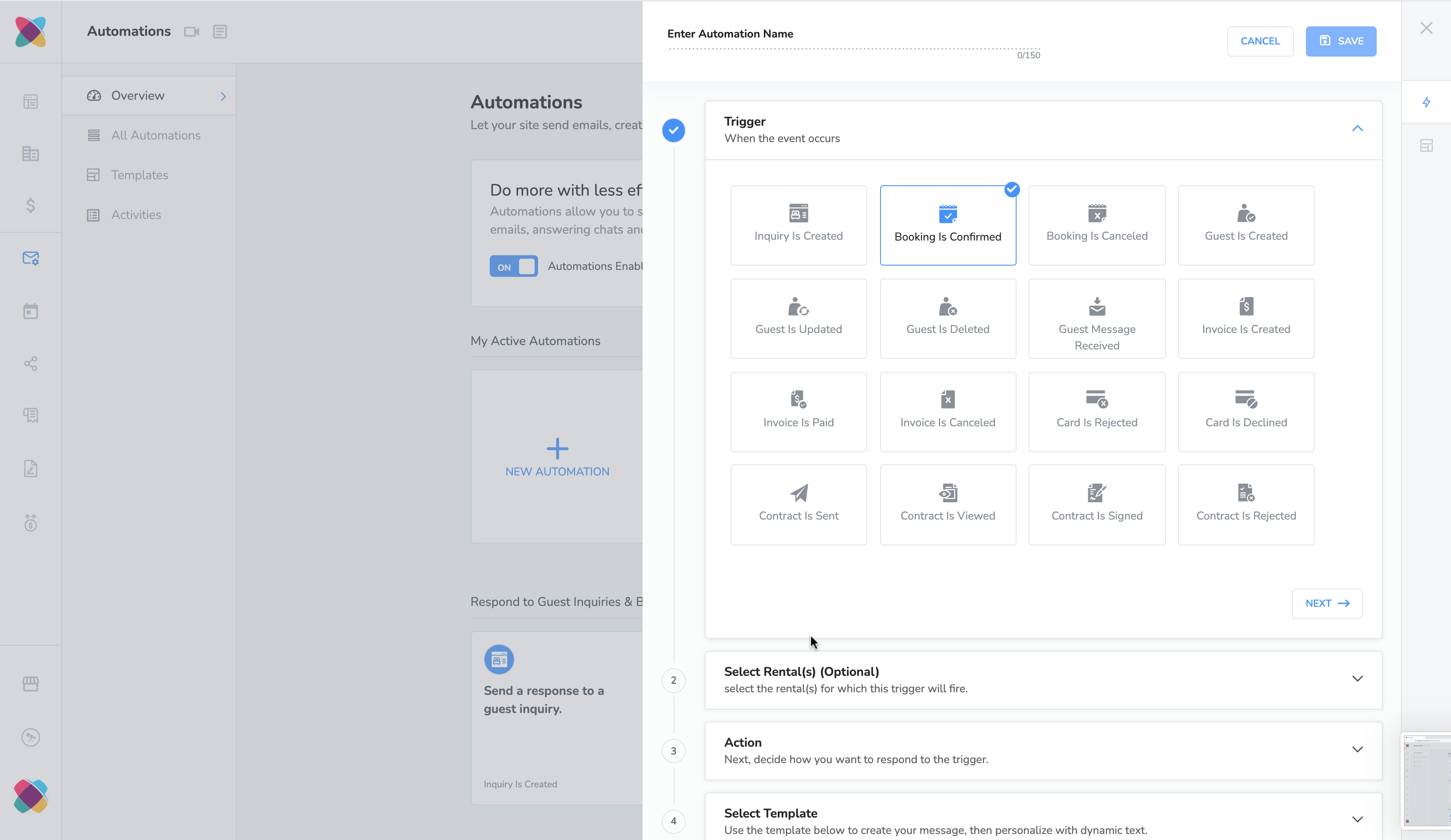The width and height of the screenshot is (1451, 840).
Task: Select the Contract Is Signed trigger
Action: point(1096,504)
